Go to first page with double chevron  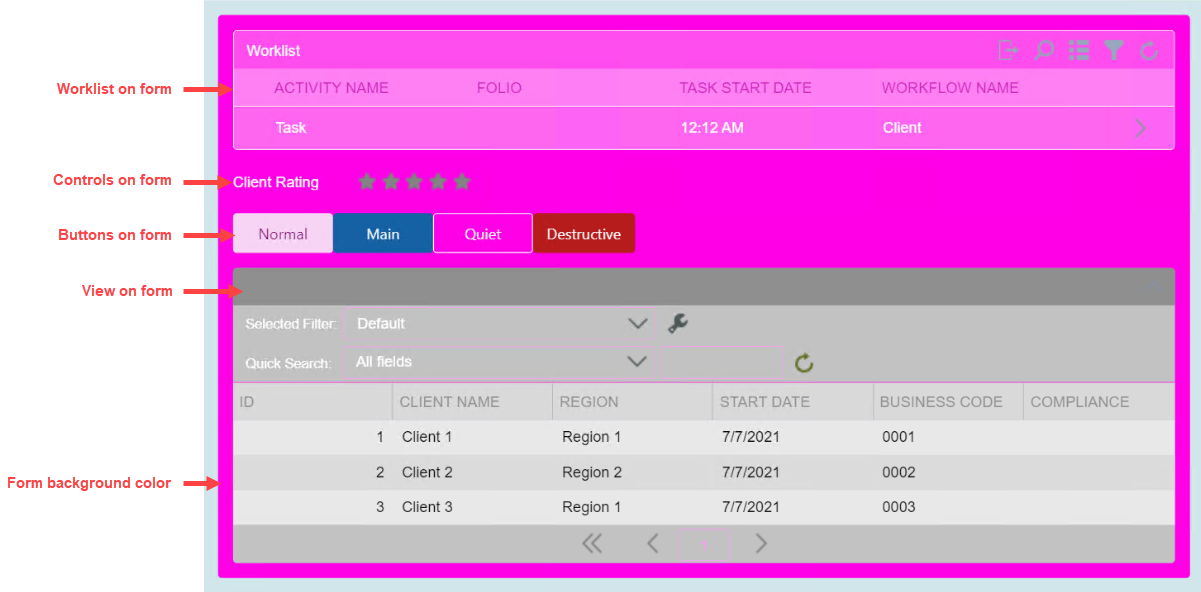[592, 543]
